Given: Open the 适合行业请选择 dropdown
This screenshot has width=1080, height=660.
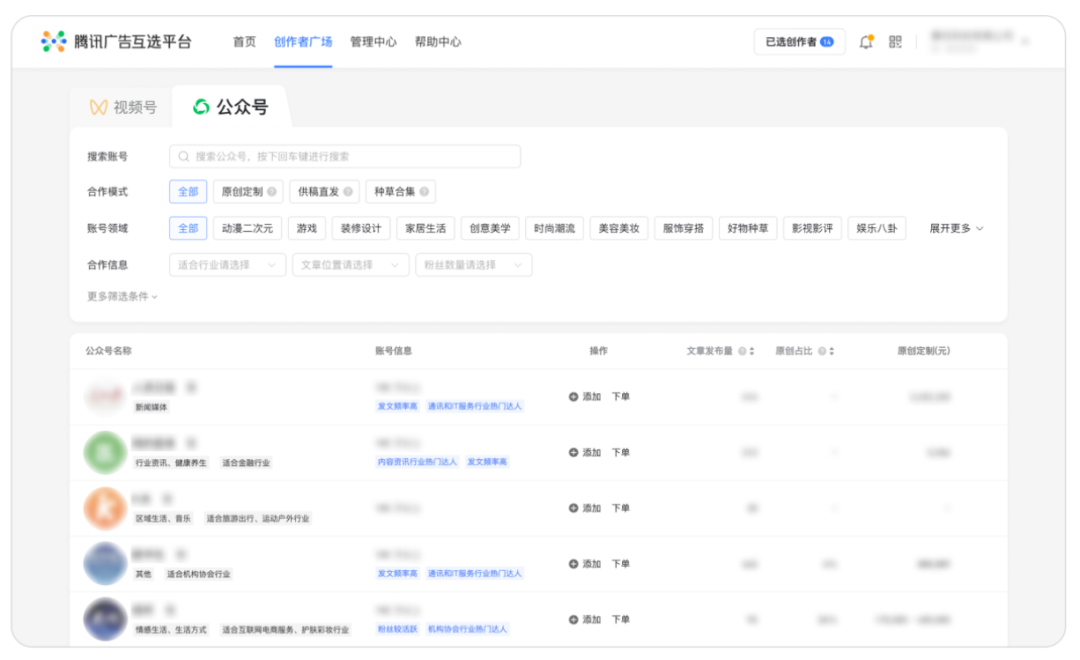Looking at the screenshot, I should tap(227, 265).
